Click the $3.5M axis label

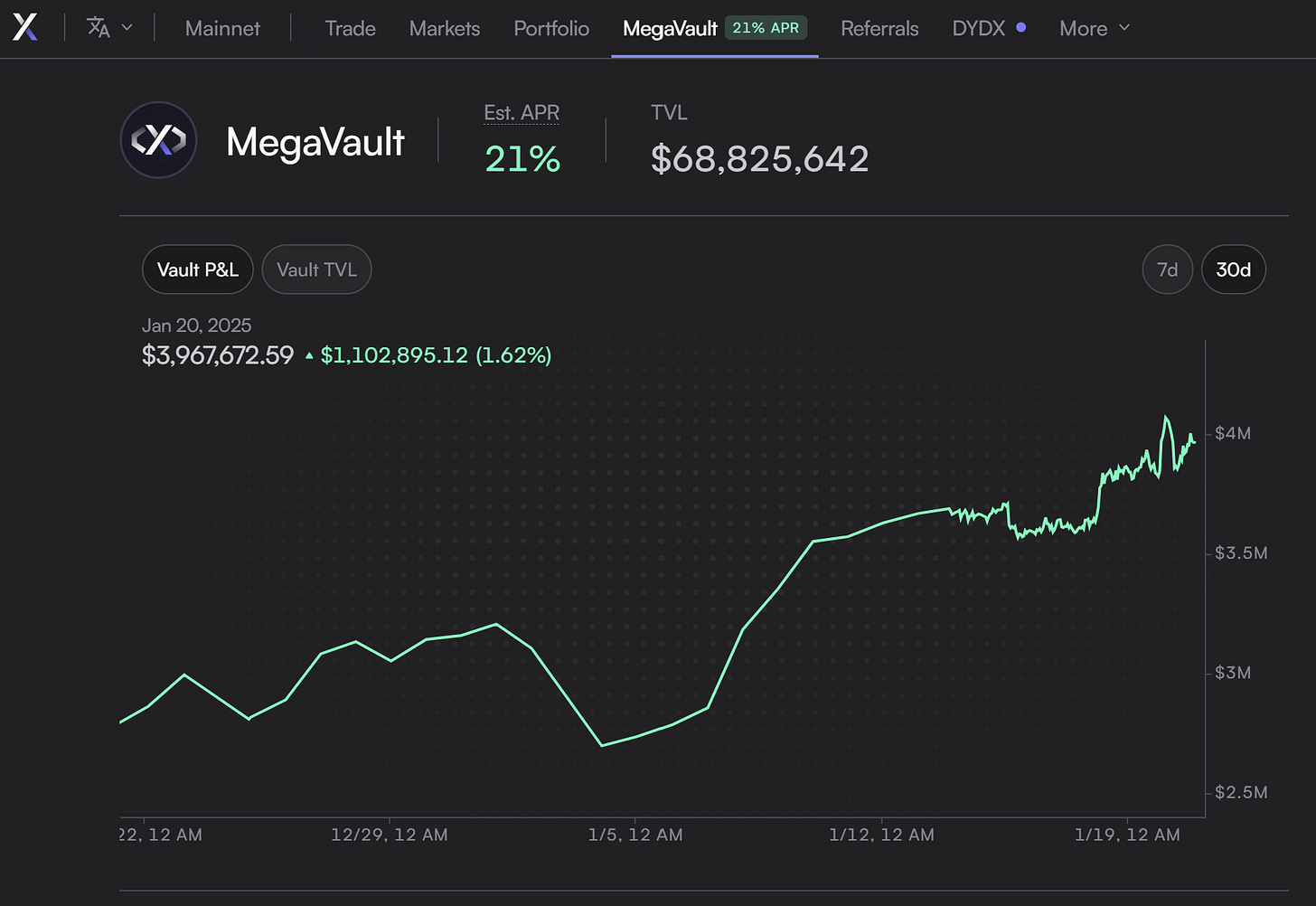pos(1241,552)
